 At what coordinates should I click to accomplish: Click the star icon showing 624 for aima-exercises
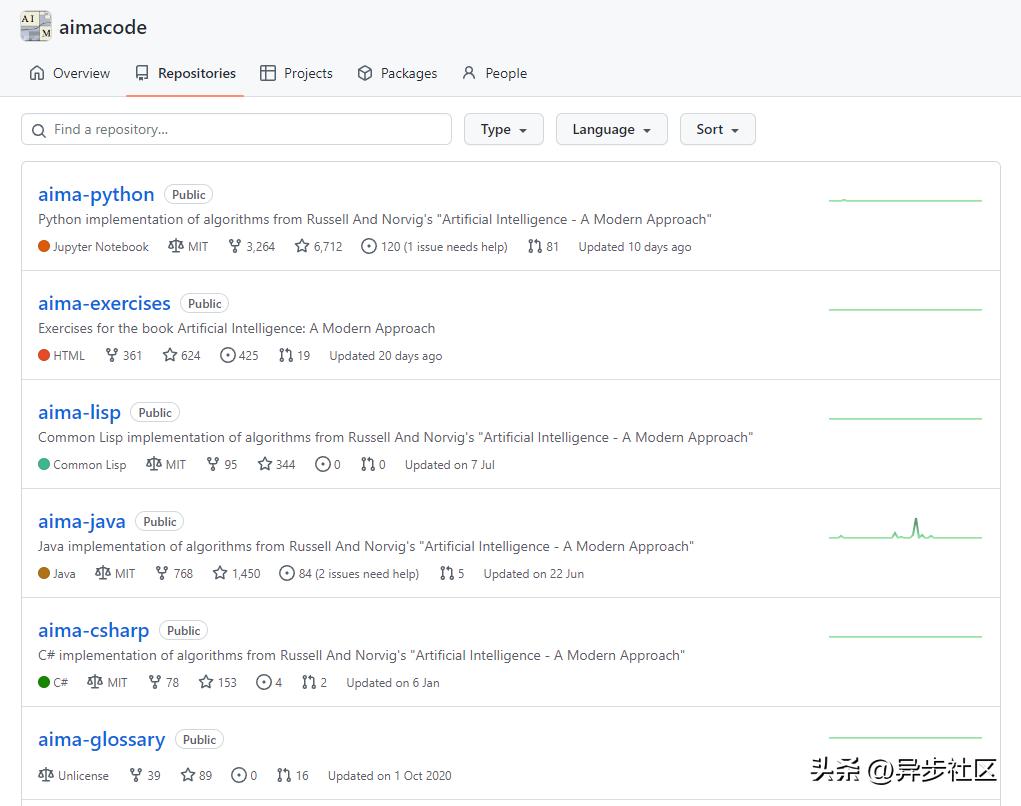tap(170, 355)
